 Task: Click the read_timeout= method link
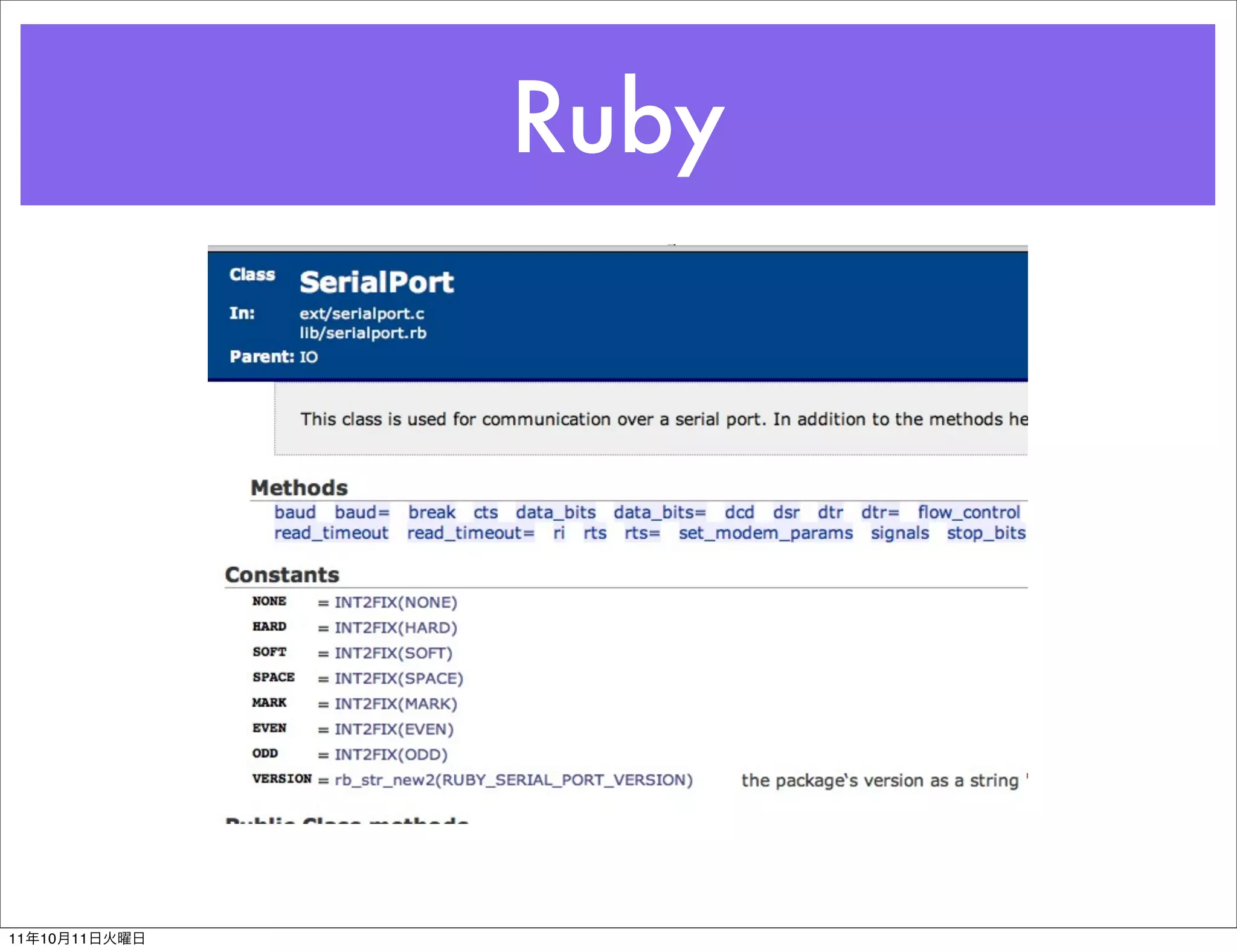pos(471,533)
